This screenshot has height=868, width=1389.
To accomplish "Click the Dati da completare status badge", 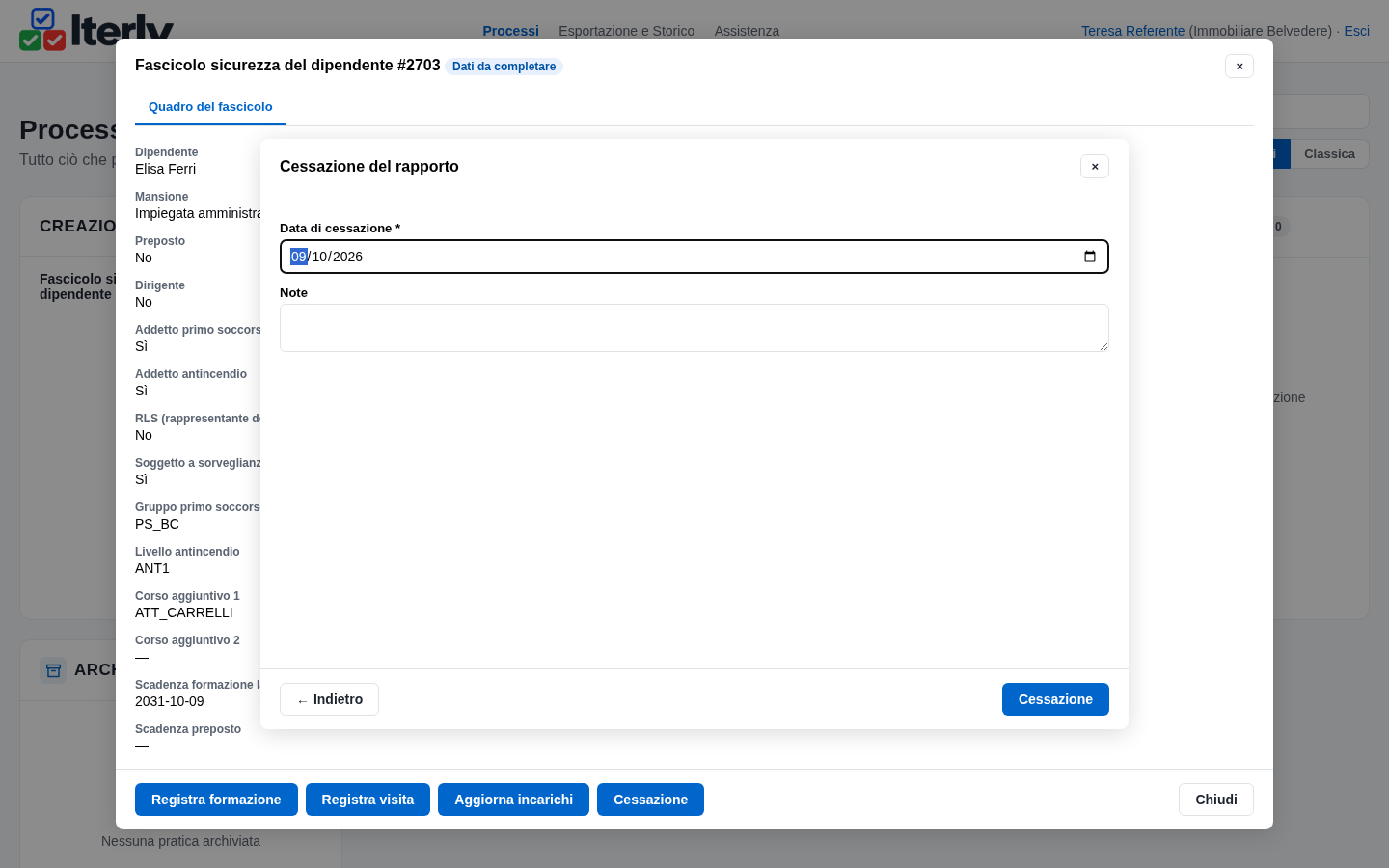I will coord(504,67).
